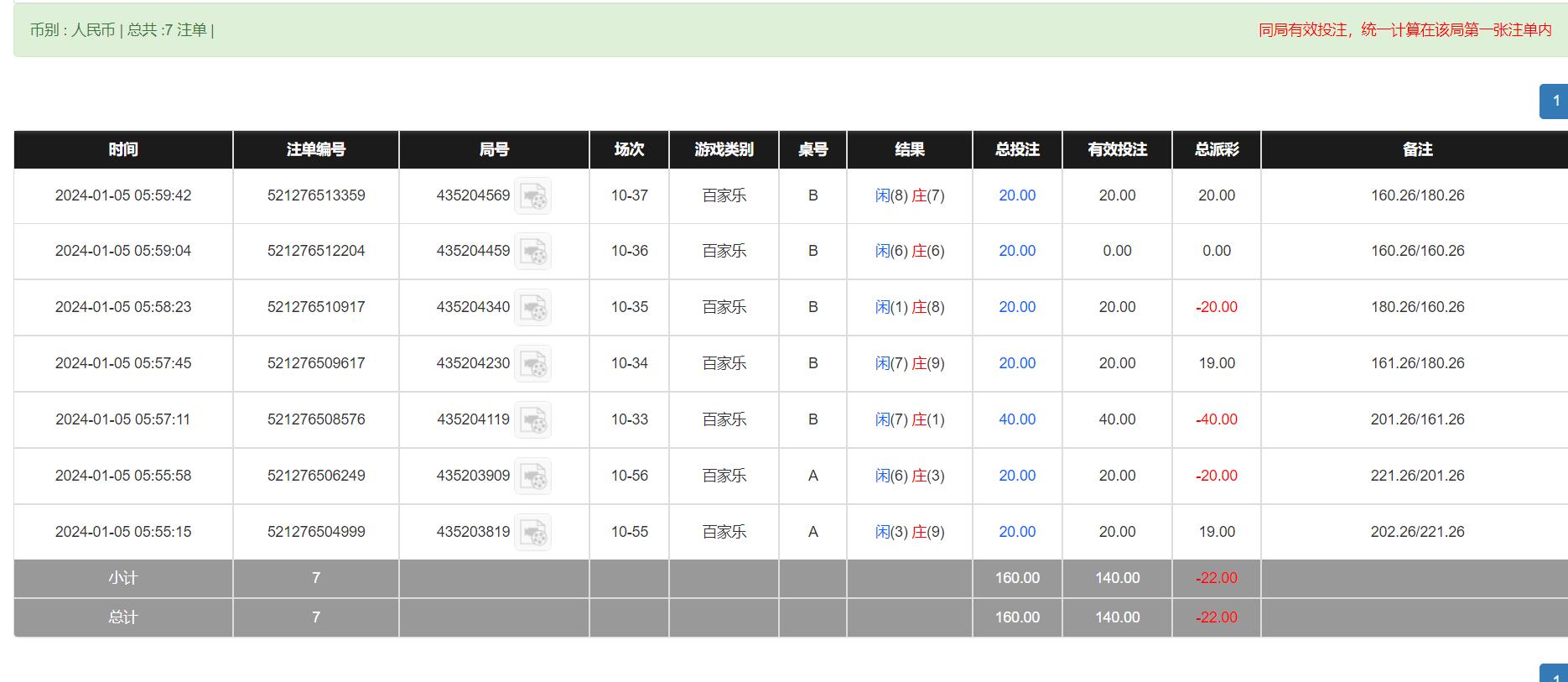Select order number 521276508576
The height and width of the screenshot is (682, 1568).
click(x=316, y=419)
